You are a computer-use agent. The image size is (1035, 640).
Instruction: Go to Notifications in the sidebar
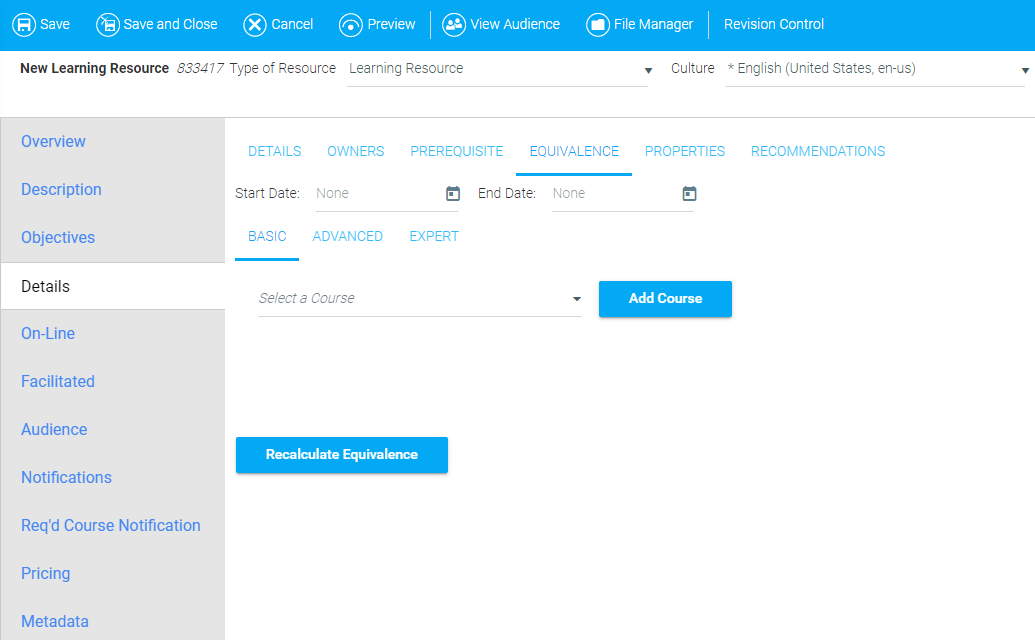(x=66, y=478)
